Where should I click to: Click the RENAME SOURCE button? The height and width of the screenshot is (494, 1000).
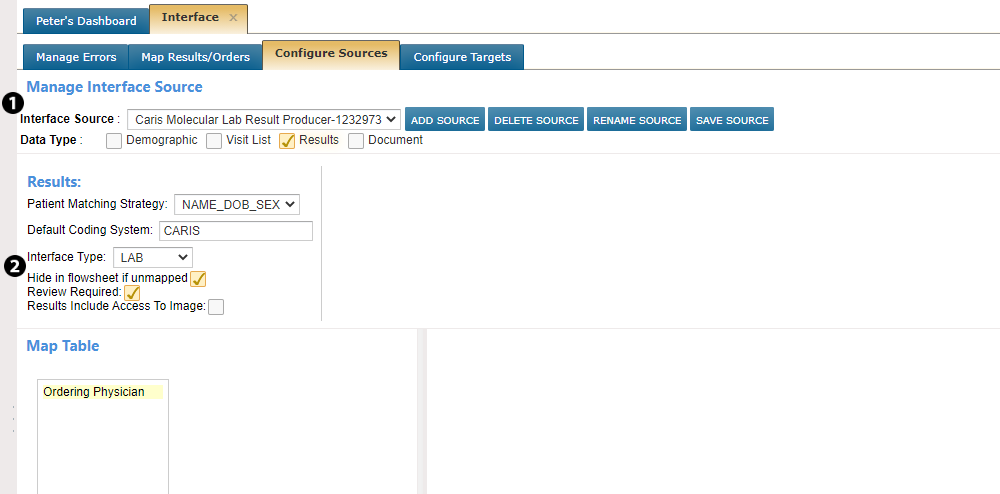[637, 120]
